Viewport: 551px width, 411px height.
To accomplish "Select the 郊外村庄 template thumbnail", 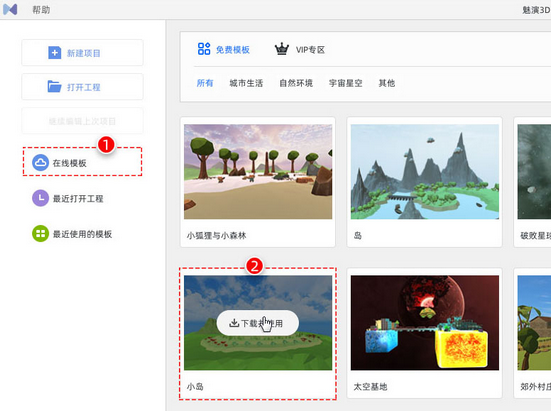I will coord(534,323).
